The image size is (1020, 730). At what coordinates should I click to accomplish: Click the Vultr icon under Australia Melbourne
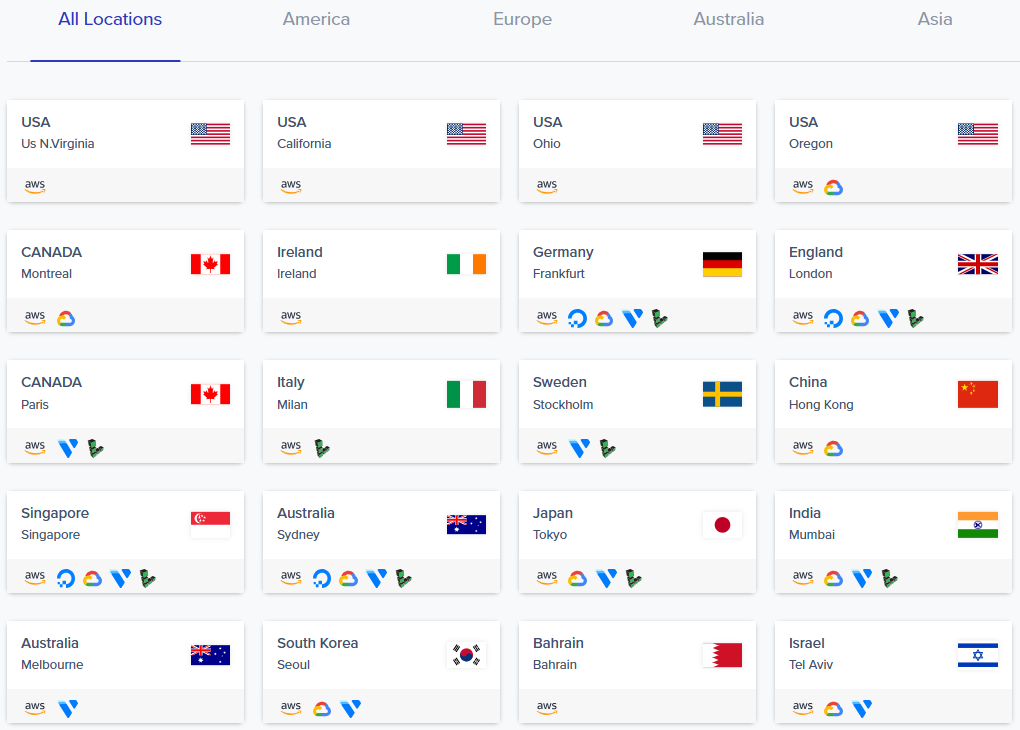click(x=68, y=708)
